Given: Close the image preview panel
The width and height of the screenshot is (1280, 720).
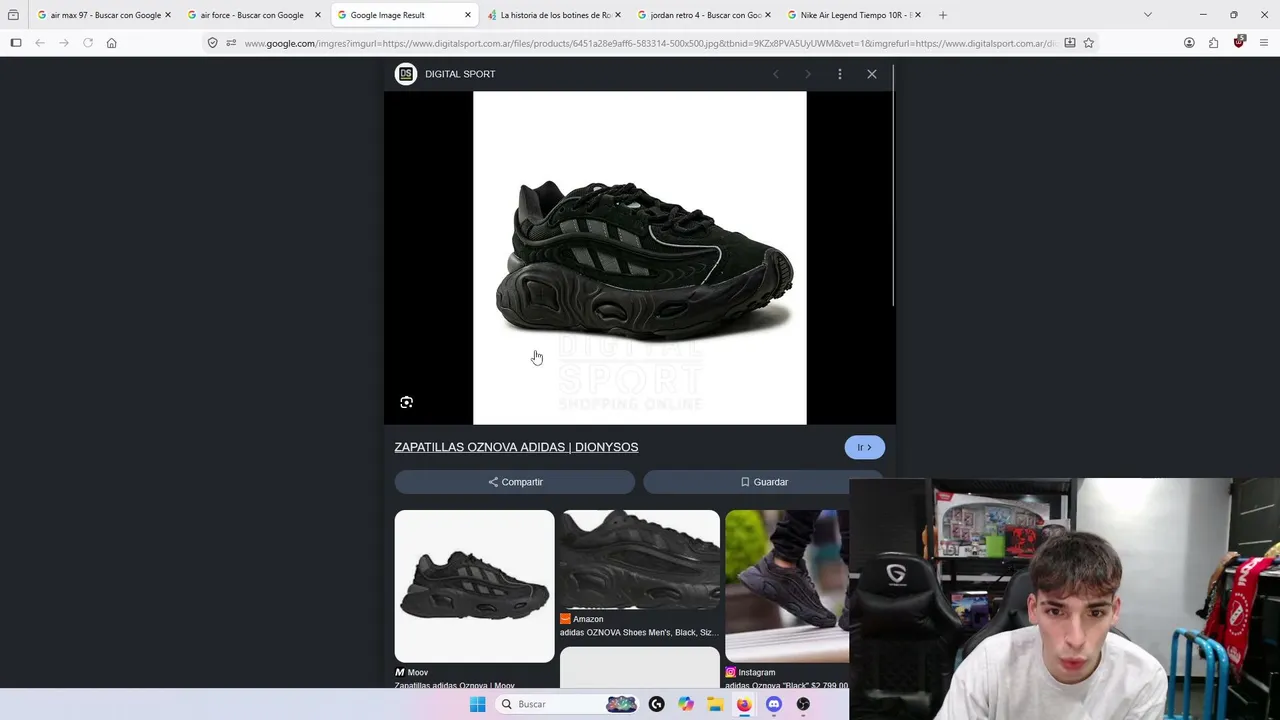Looking at the screenshot, I should [872, 74].
